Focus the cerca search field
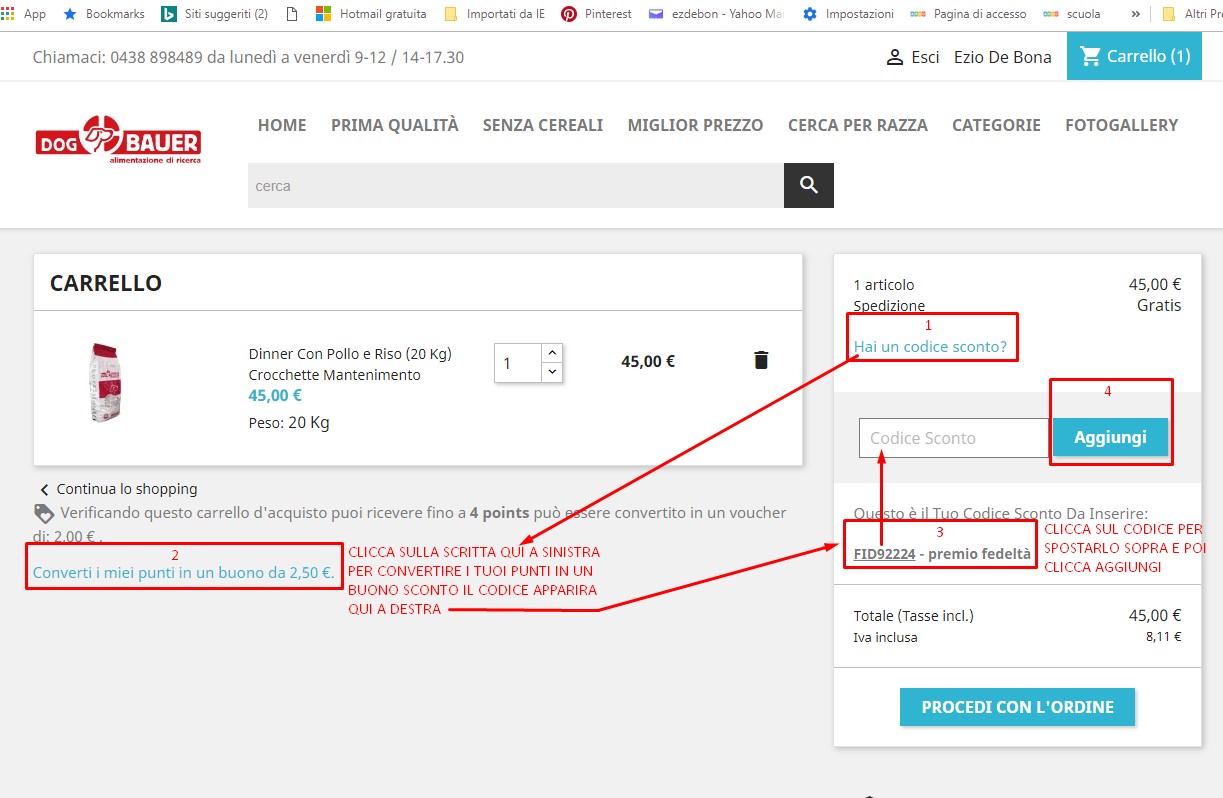 click(516, 185)
